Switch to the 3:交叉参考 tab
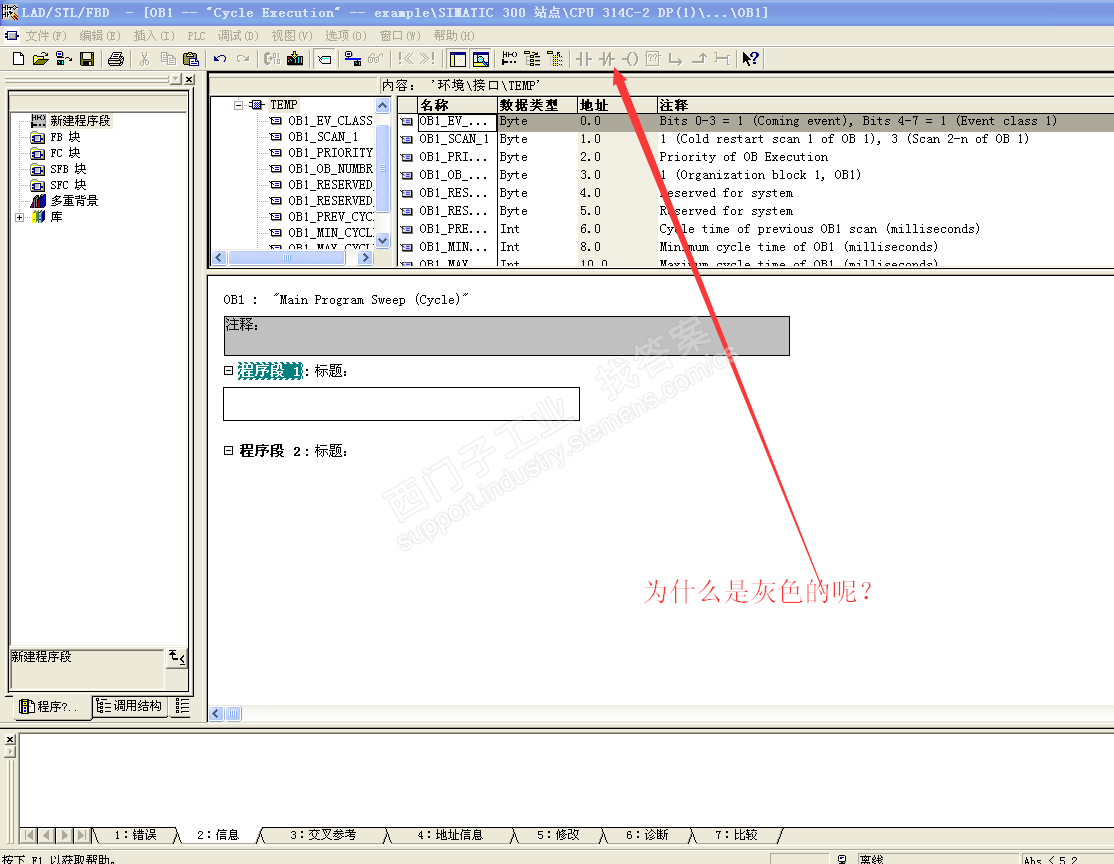Viewport: 1114px width, 864px height. tap(323, 835)
